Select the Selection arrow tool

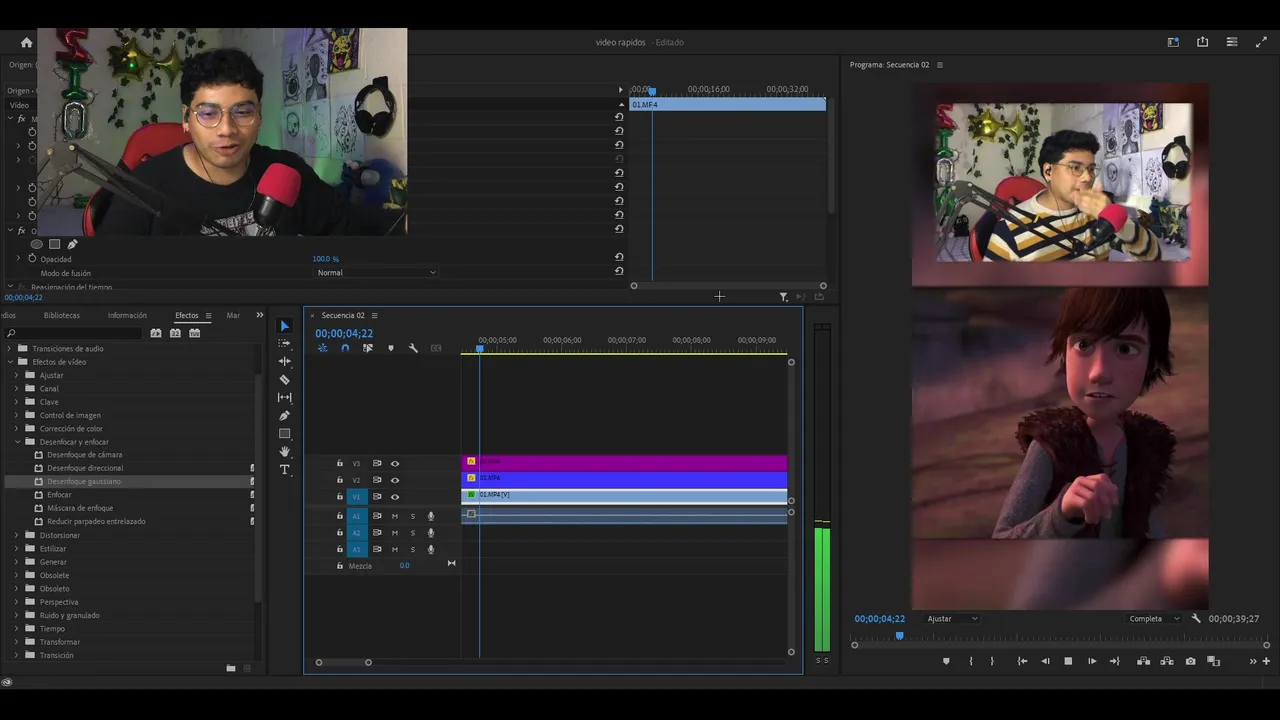pyautogui.click(x=284, y=326)
